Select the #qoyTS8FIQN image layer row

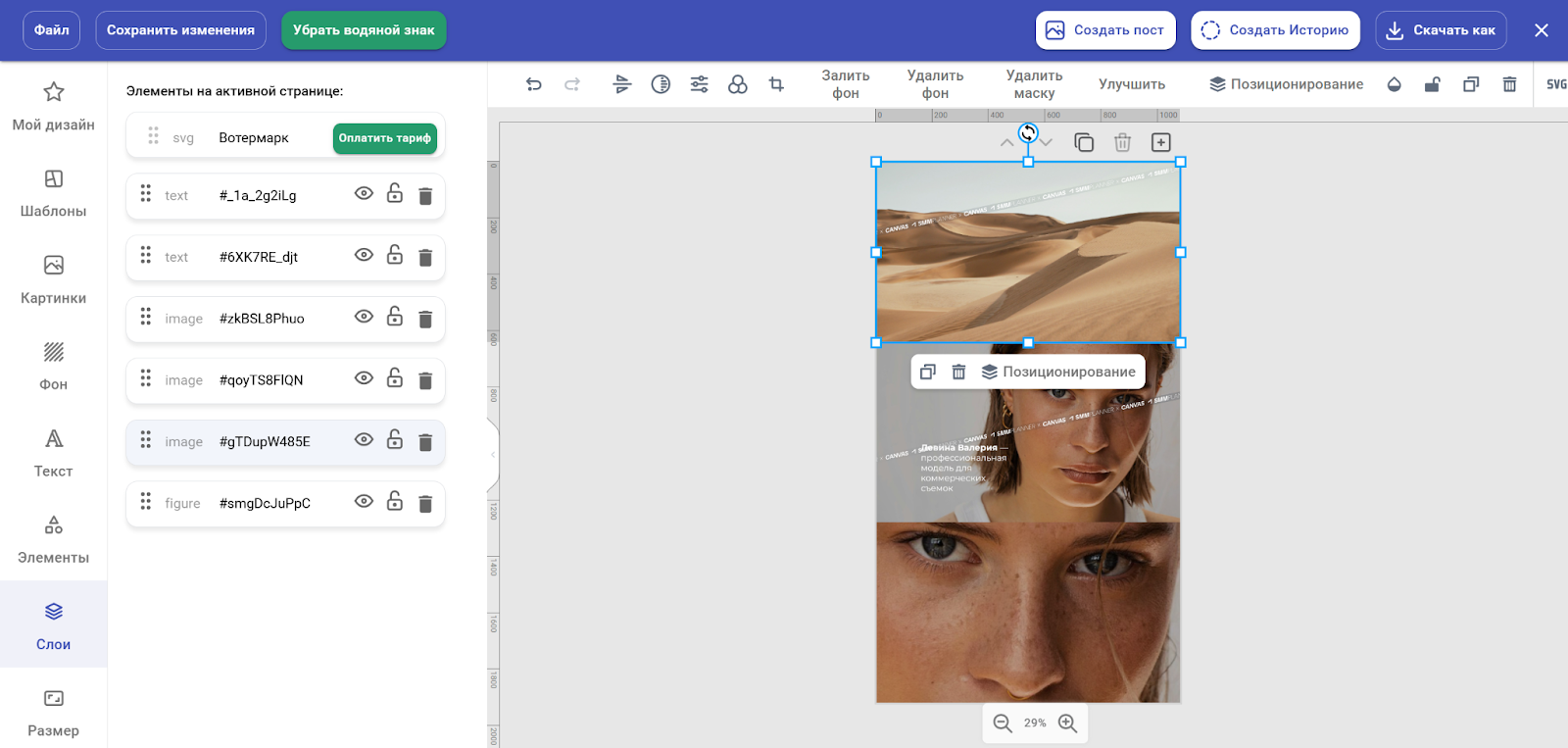(261, 380)
